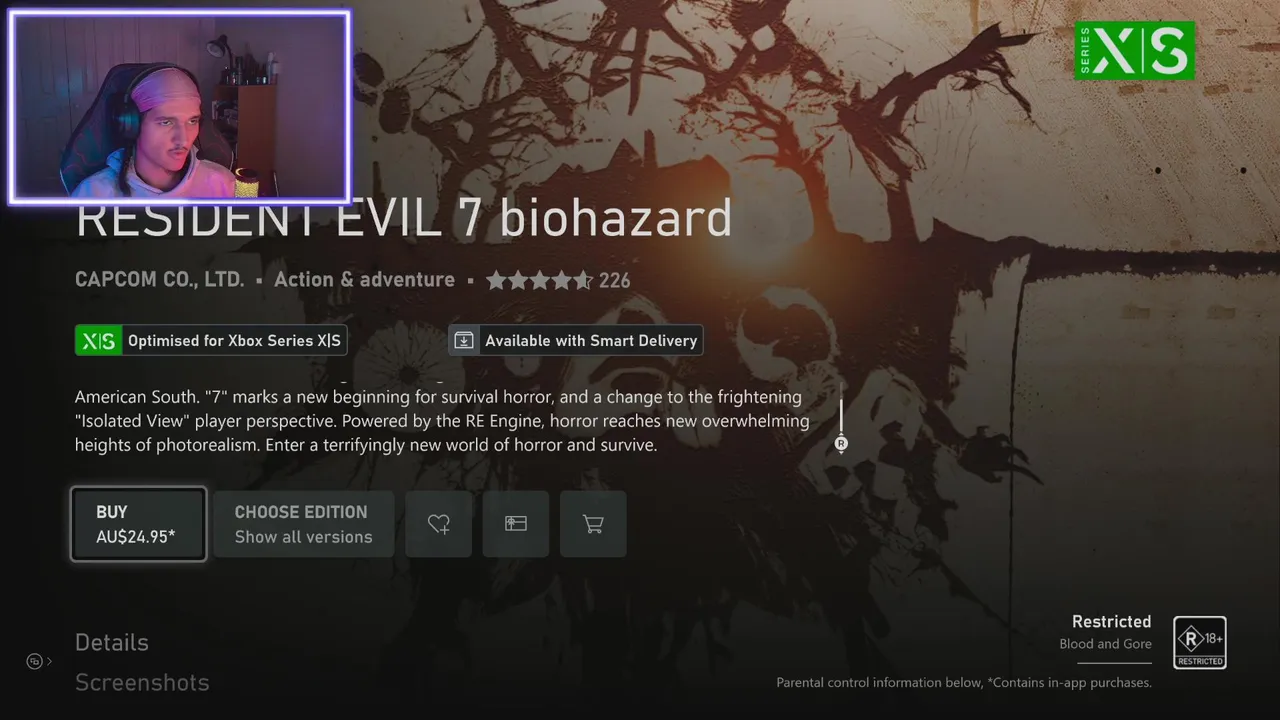Open the star rating reviews
This screenshot has width=1280, height=720.
[x=558, y=280]
